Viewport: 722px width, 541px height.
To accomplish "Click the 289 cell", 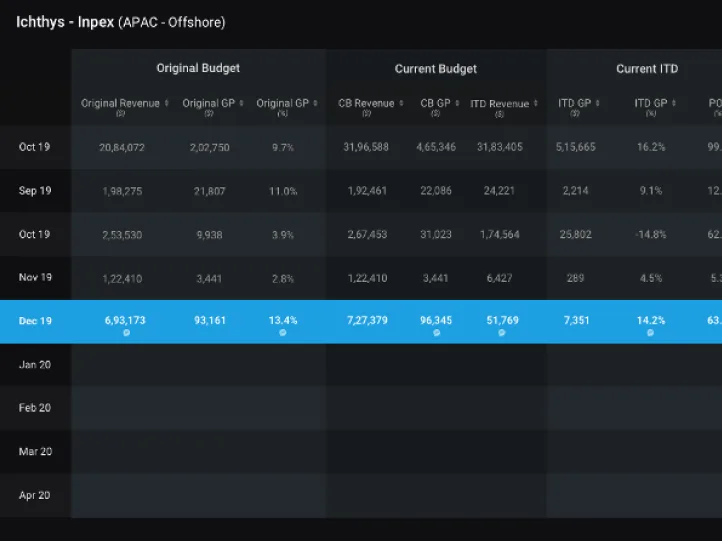I will (x=576, y=278).
